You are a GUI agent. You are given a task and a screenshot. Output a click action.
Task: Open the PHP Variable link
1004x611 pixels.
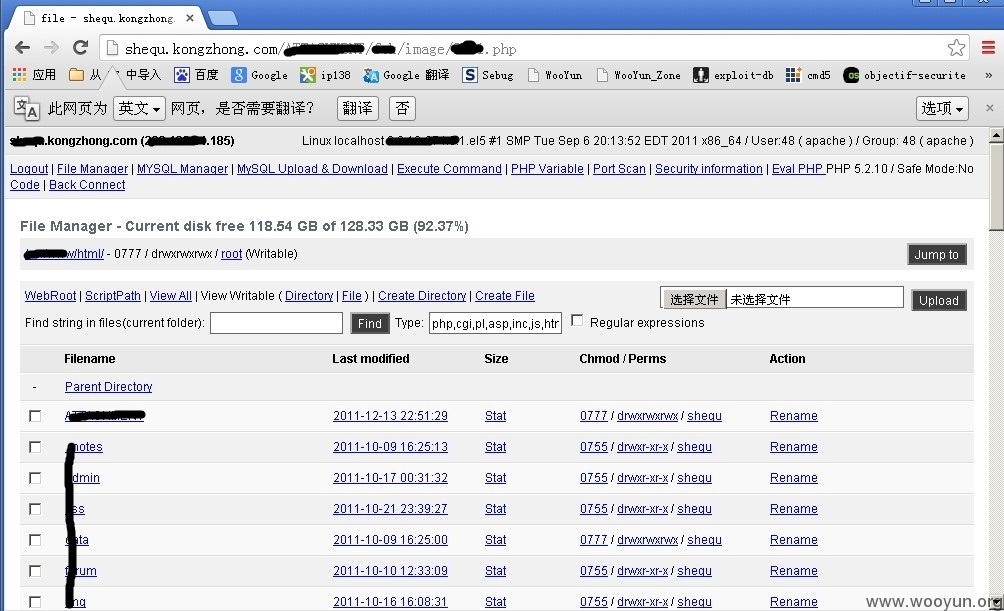click(547, 168)
